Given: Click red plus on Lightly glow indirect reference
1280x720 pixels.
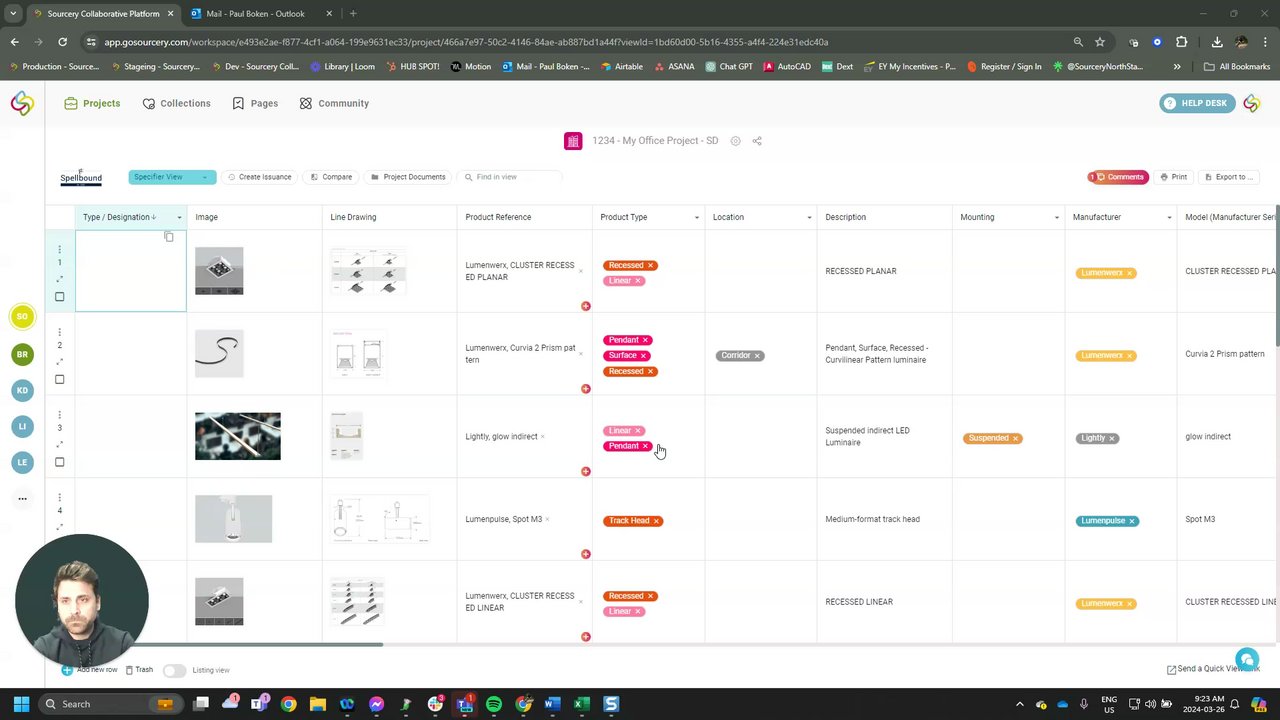Looking at the screenshot, I should [586, 471].
